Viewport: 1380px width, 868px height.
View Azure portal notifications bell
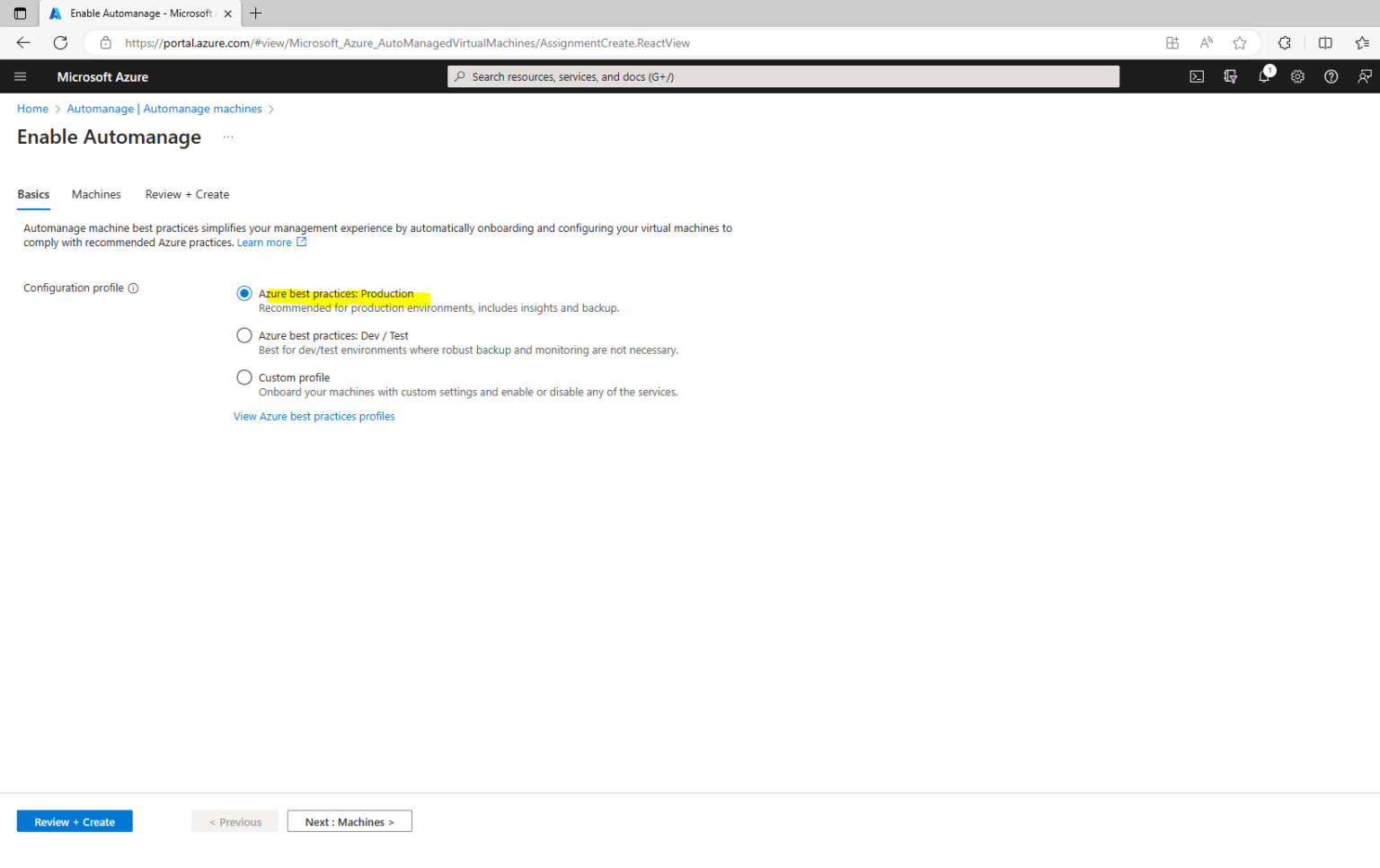pyautogui.click(x=1264, y=76)
